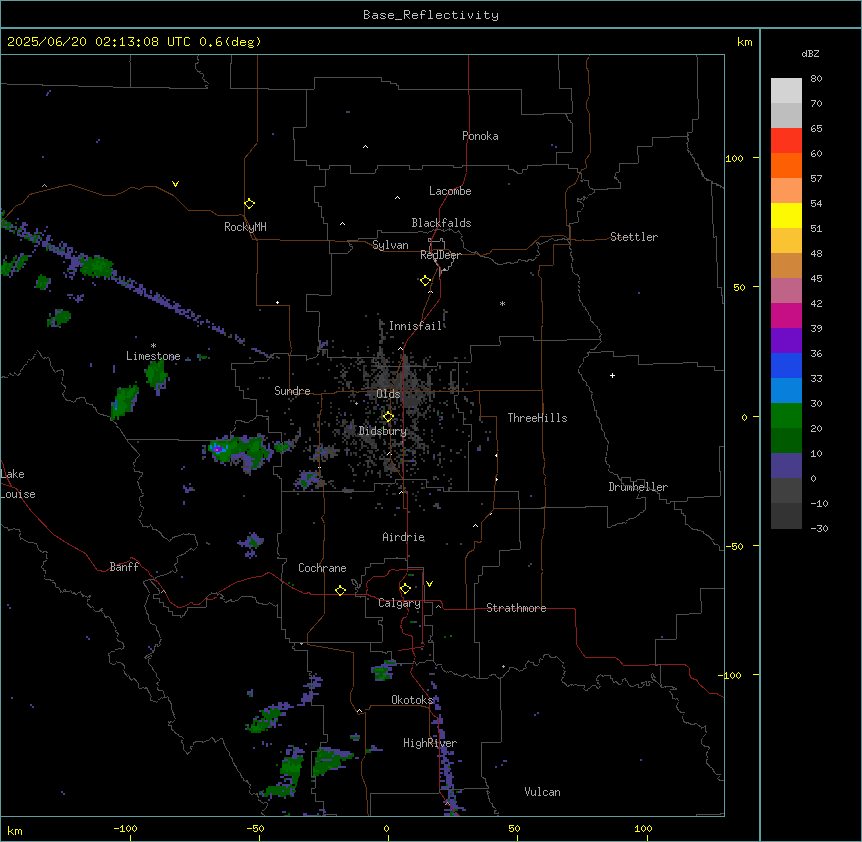Click the dBZ legend heading

point(810,53)
